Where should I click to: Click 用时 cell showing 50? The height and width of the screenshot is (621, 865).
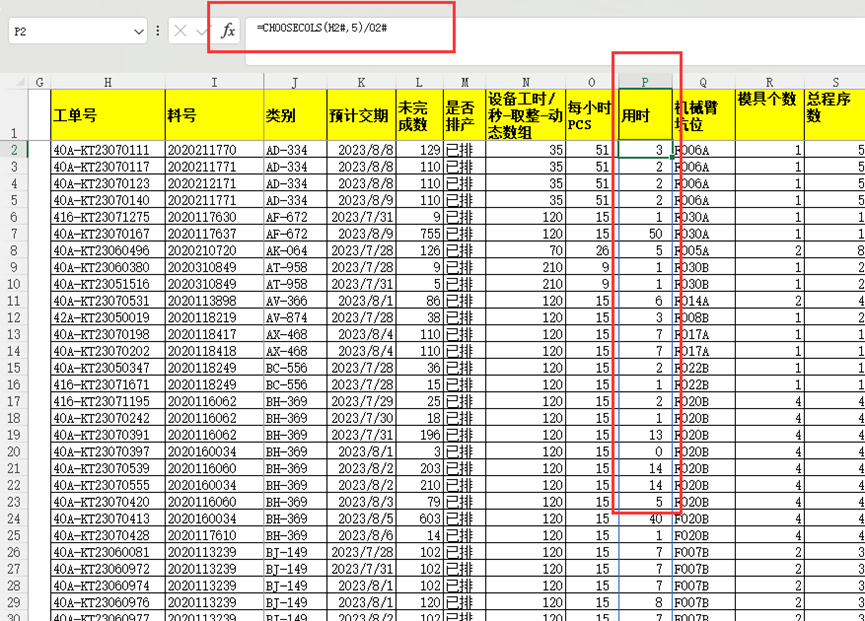tap(645, 234)
